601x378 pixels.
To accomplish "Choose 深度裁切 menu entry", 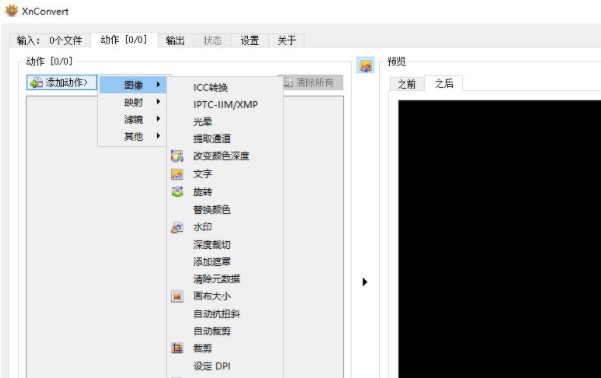I will [x=225, y=245].
